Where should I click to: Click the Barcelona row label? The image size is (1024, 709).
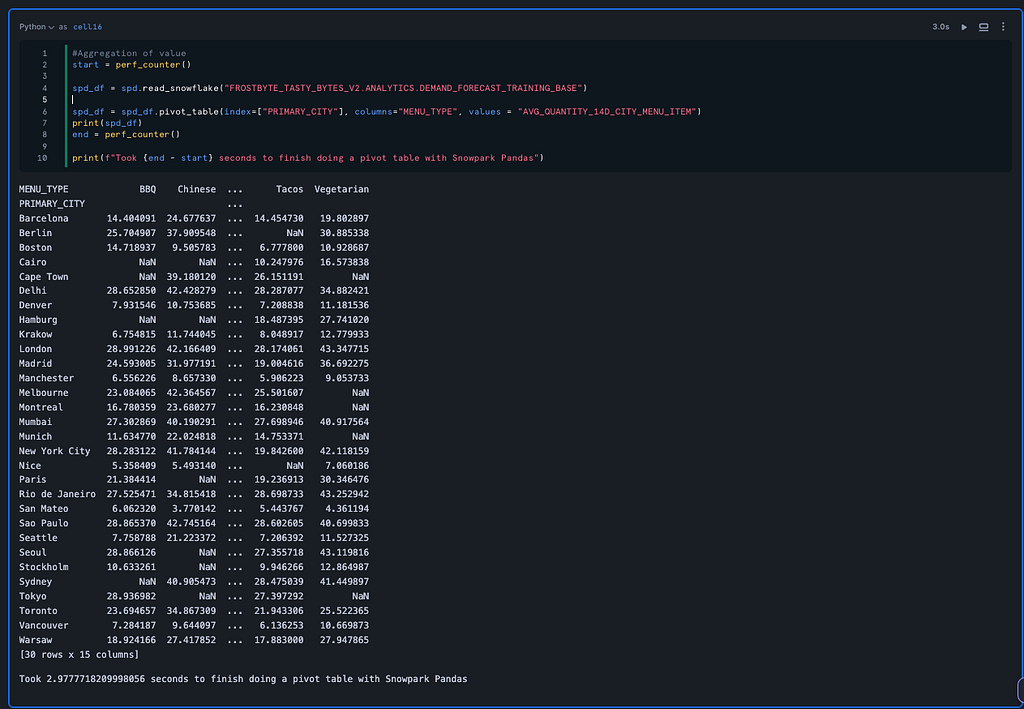point(43,218)
